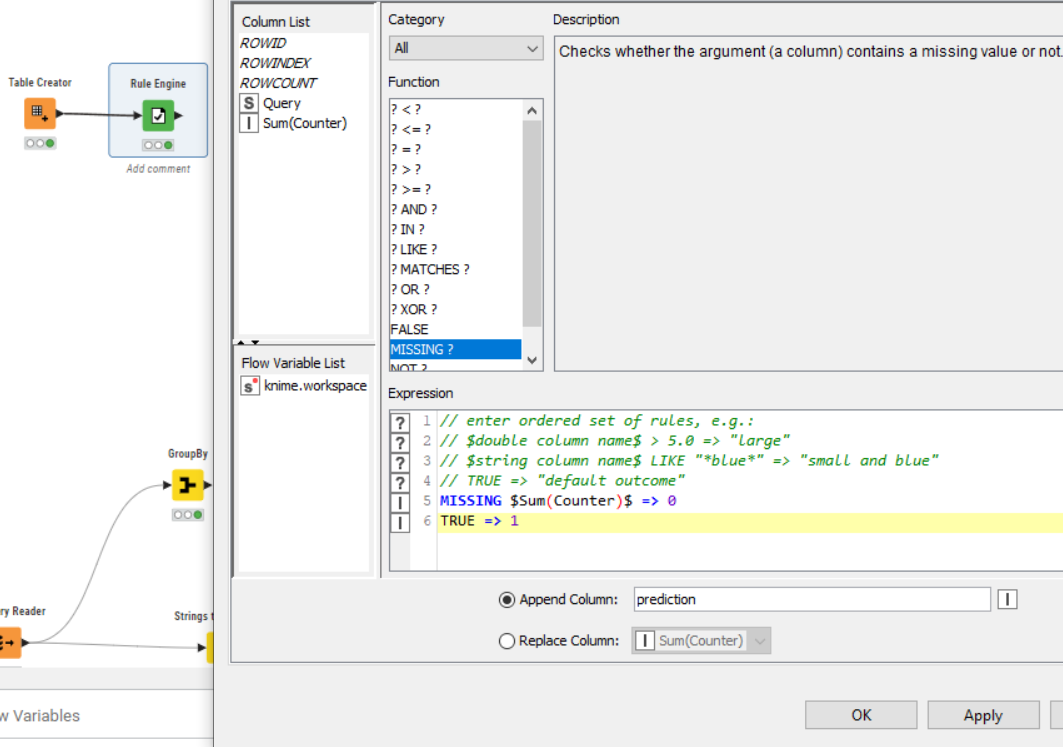Click the GroupBy node status lights
The height and width of the screenshot is (747, 1063).
pos(188,514)
